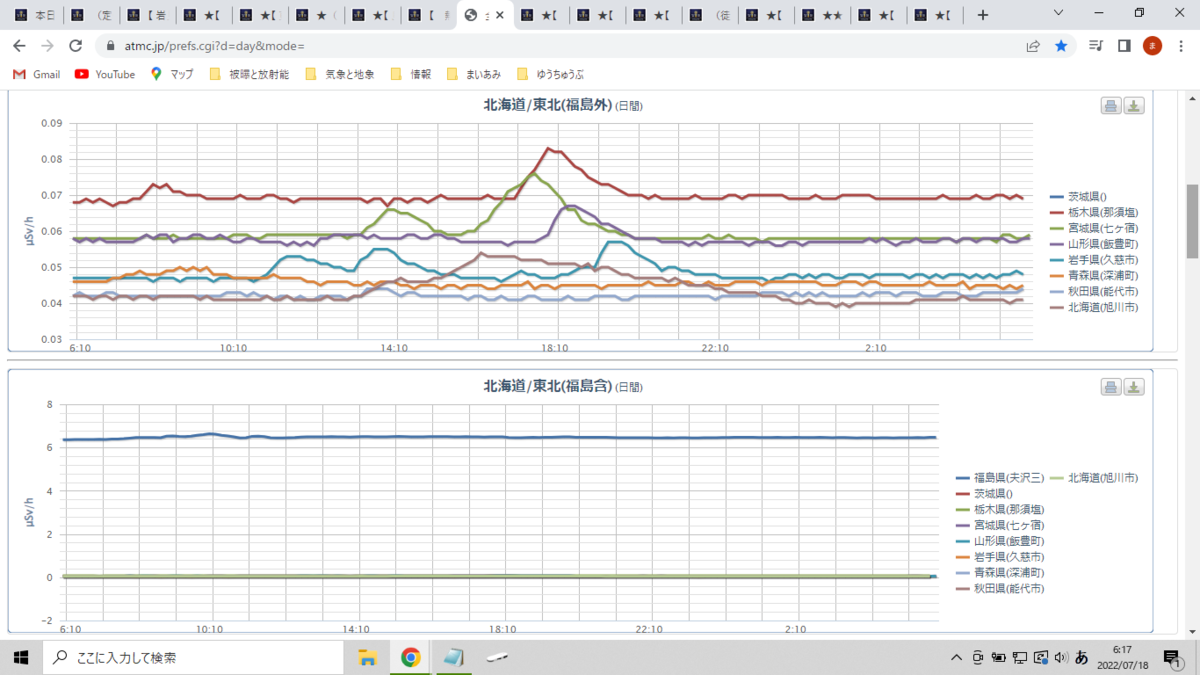Reload the page
Viewport: 1200px width, 675px height.
pos(75,46)
